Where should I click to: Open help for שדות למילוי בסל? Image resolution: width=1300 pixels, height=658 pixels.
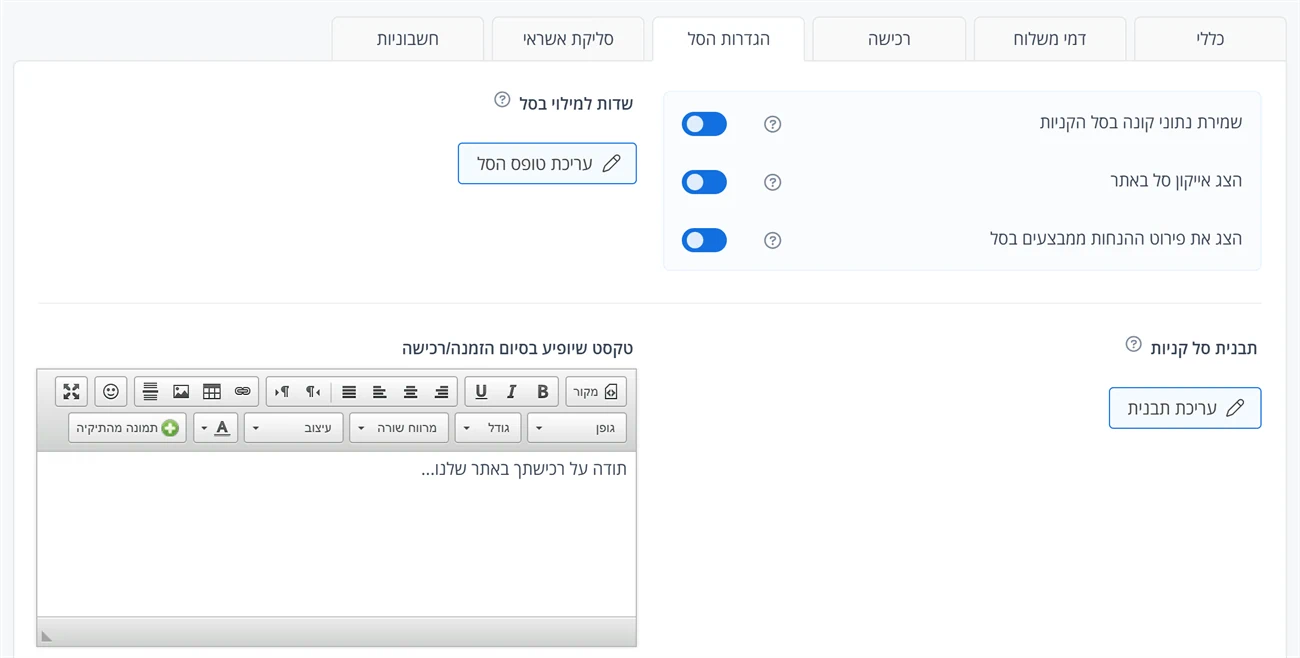502,100
